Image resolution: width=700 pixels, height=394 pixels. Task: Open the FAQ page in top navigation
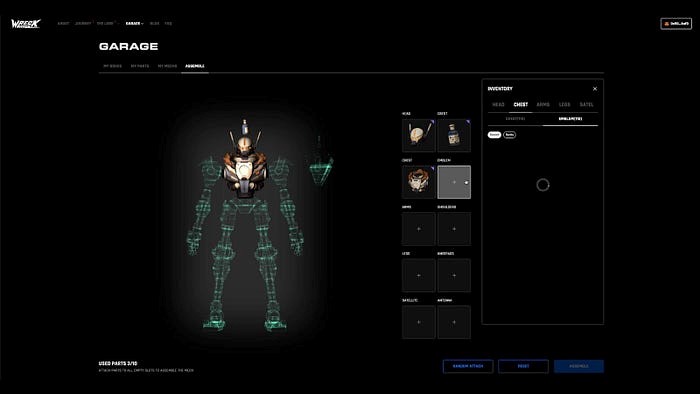click(168, 23)
